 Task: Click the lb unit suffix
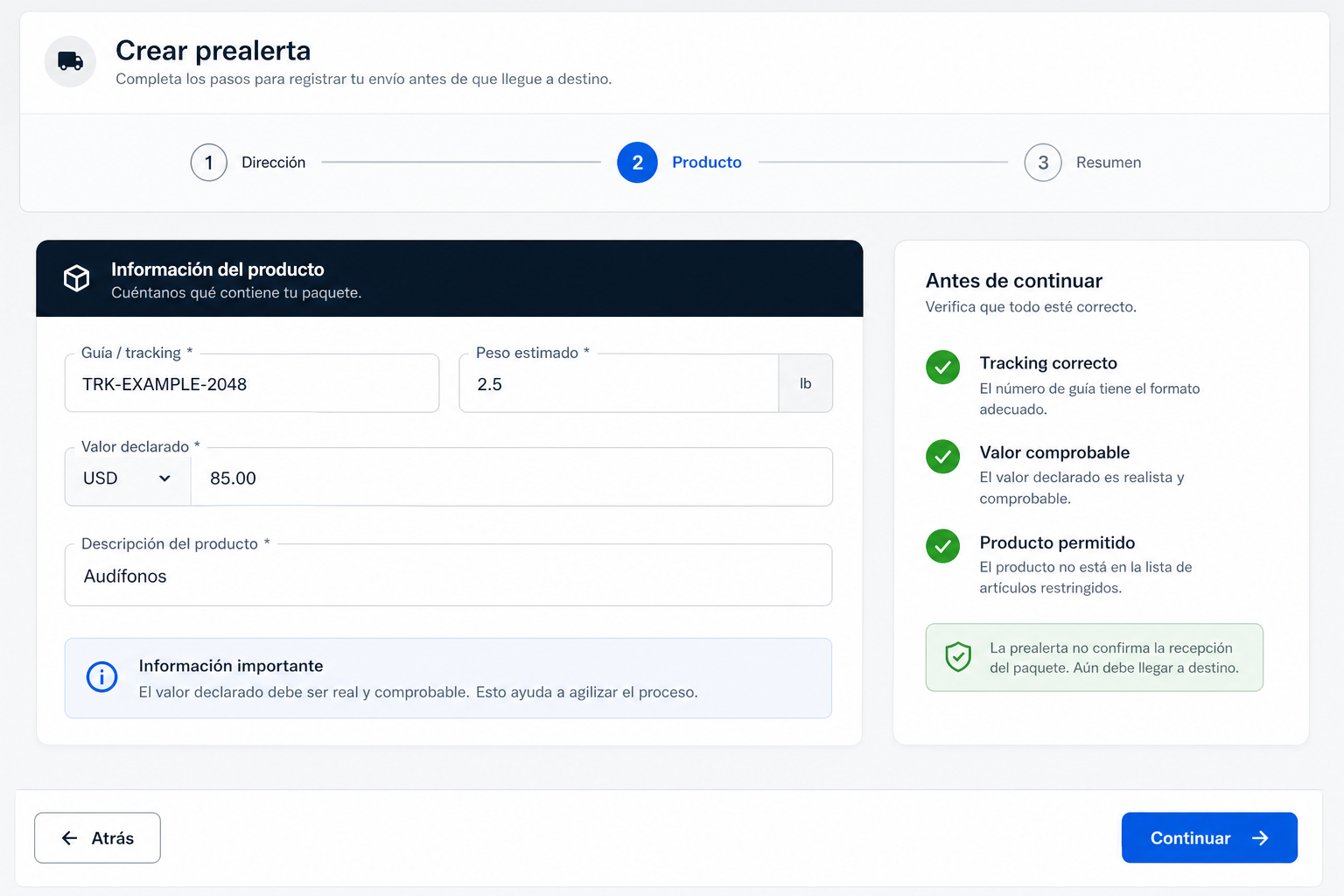tap(806, 383)
